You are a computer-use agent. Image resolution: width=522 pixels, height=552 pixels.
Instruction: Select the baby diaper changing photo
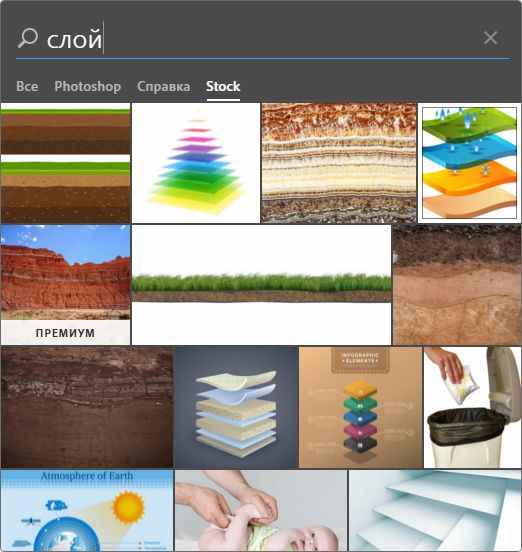point(261,510)
